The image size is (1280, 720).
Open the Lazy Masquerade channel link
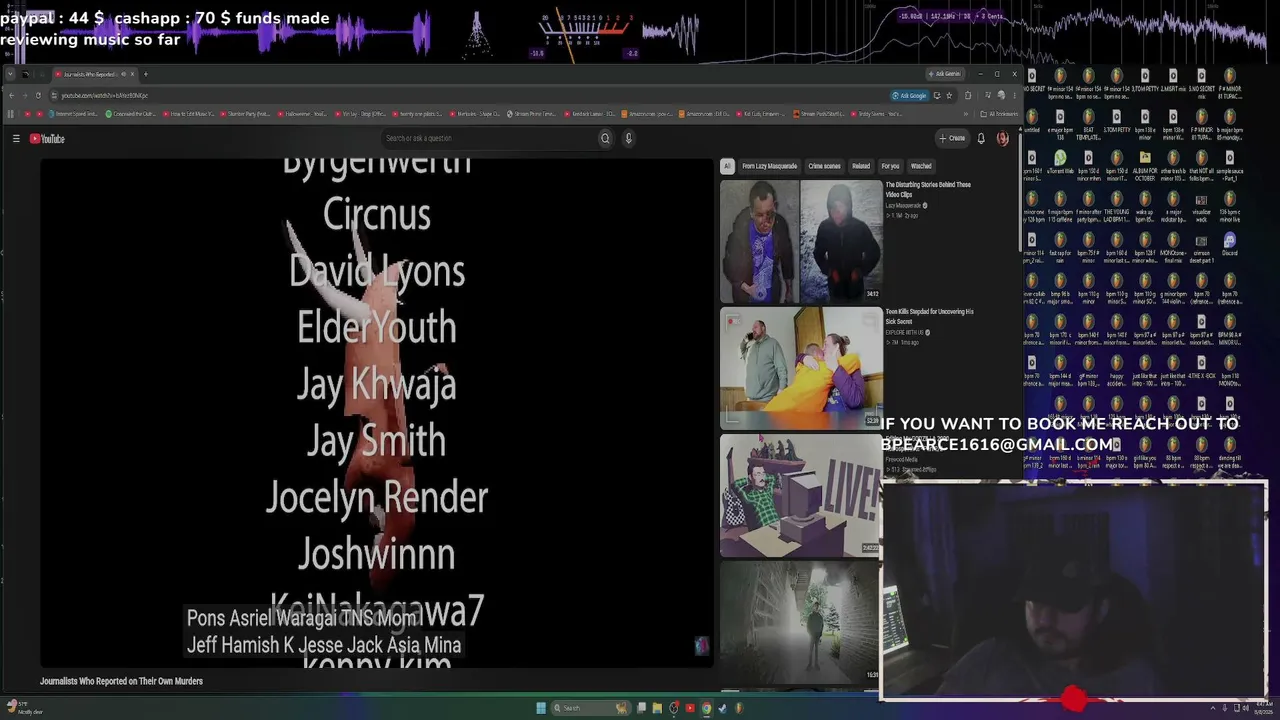pyautogui.click(x=903, y=206)
